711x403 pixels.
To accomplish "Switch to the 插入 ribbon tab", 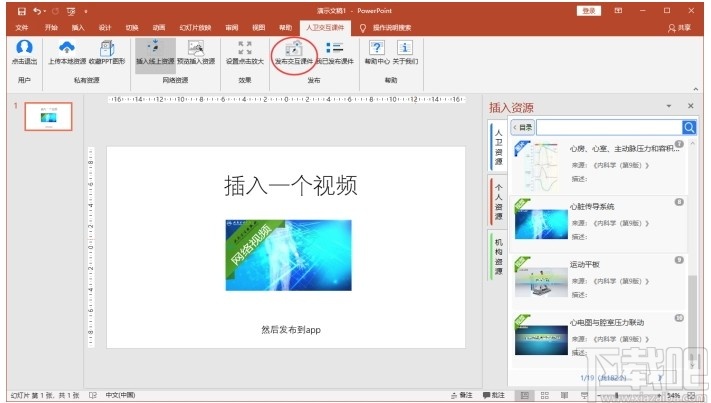I will (x=78, y=28).
